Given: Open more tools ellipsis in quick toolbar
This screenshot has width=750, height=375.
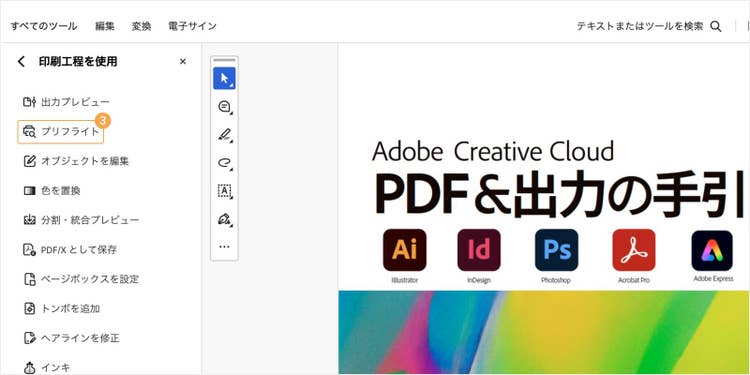Looking at the screenshot, I should 224,247.
